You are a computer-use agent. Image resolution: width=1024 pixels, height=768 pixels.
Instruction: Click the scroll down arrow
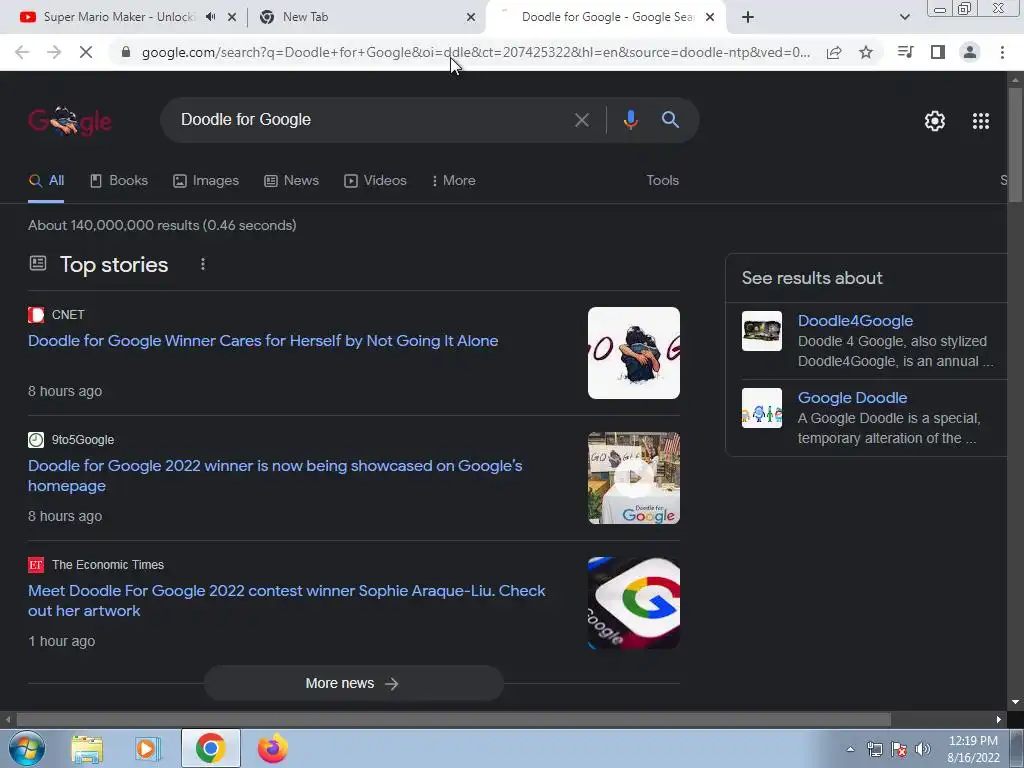1015,702
